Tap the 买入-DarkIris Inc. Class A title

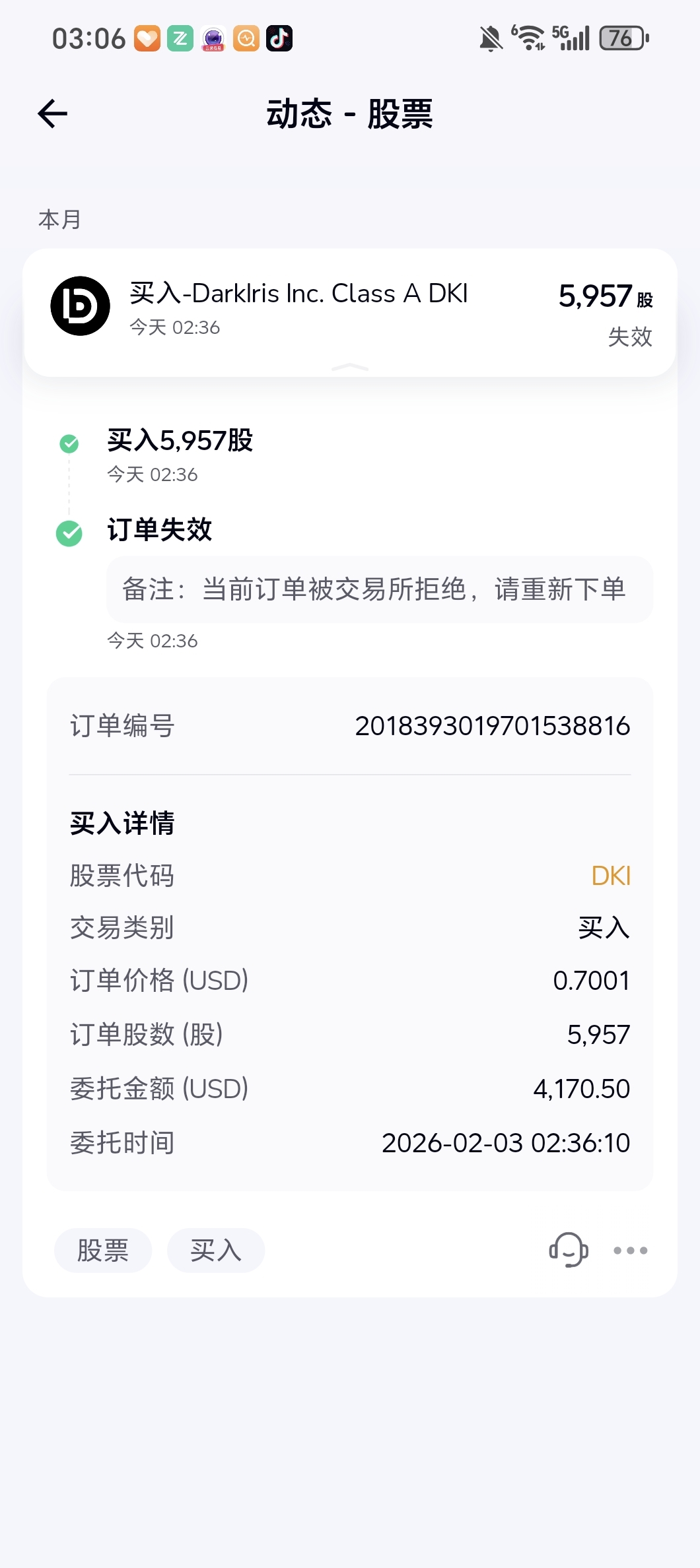298,294
